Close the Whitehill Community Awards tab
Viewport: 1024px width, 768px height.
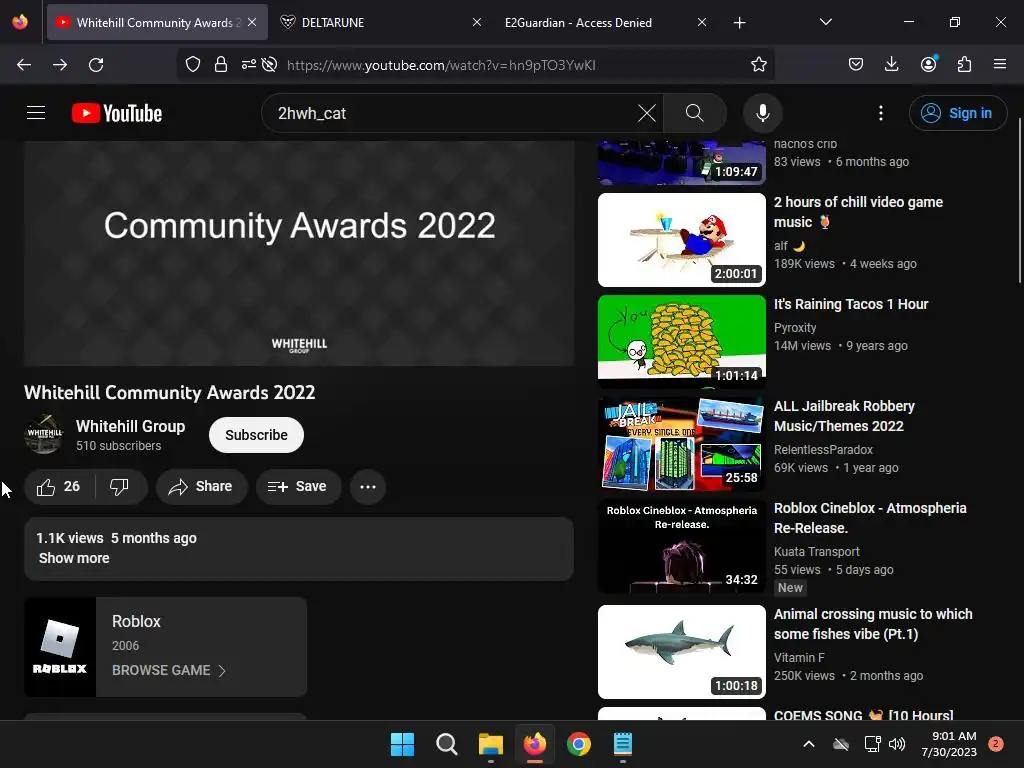click(252, 22)
